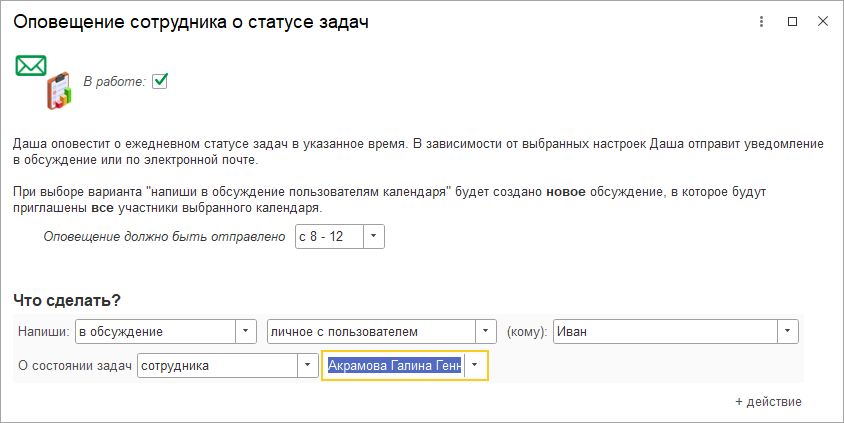Click the "+ действие" add action link
844x423 pixels.
[x=768, y=401]
